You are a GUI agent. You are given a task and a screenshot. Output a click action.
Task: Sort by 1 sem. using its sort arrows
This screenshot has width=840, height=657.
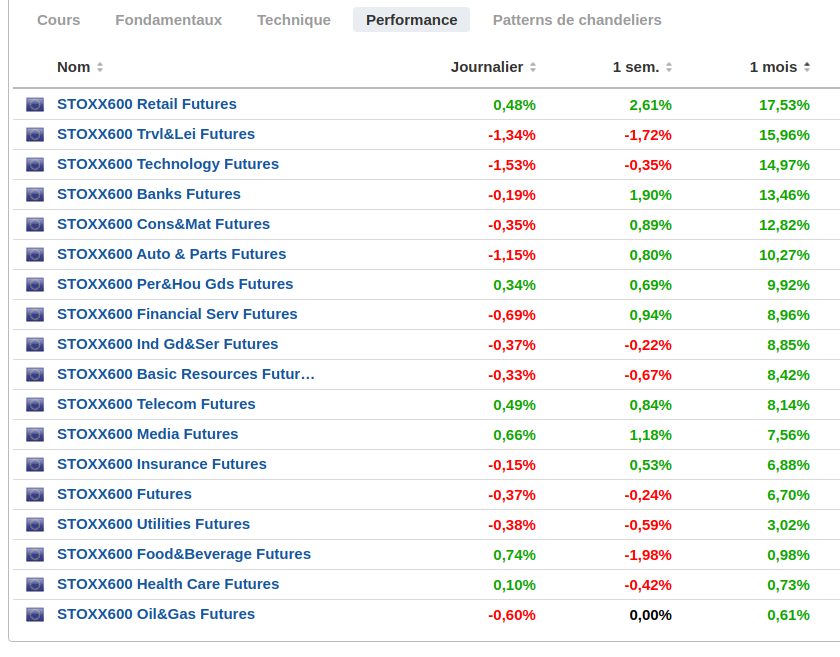(669, 67)
